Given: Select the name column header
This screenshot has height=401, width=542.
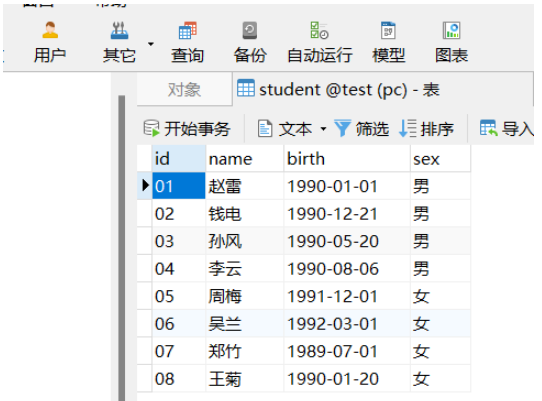Looking at the screenshot, I should click(x=244, y=159).
